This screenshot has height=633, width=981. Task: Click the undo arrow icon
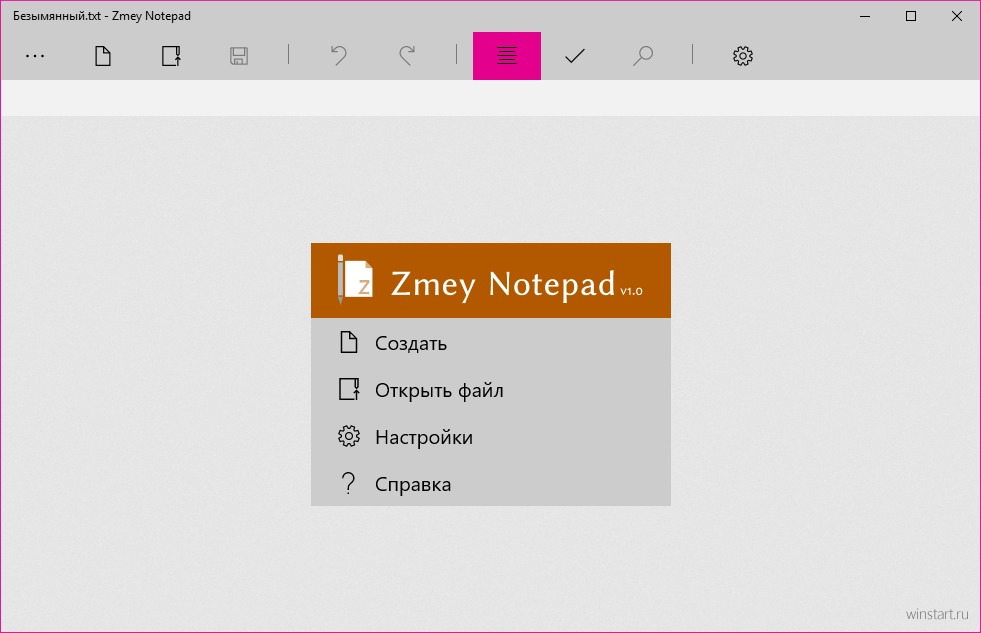pos(338,56)
